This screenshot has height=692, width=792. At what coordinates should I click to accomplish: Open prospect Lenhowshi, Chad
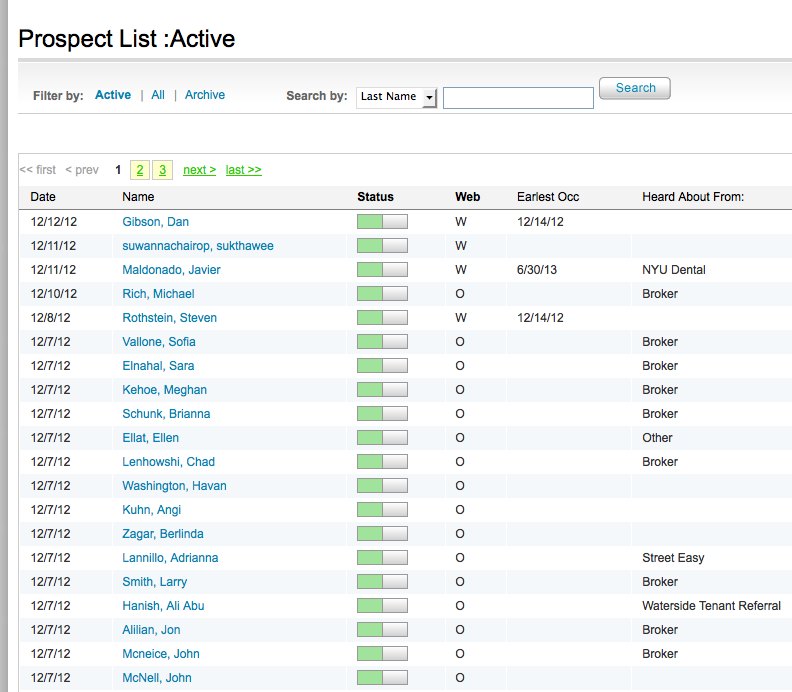click(168, 462)
